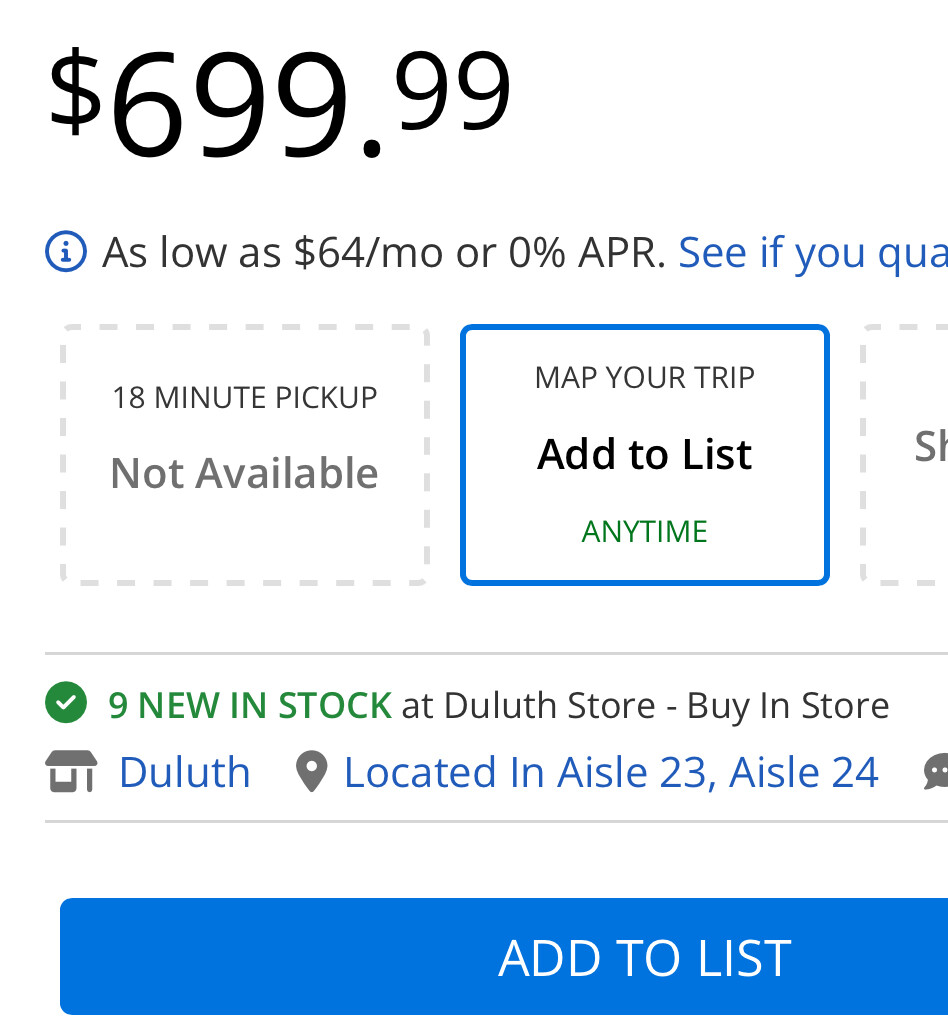Click the blue ADD TO LIST button
The width and height of the screenshot is (948, 1028).
(x=504, y=957)
